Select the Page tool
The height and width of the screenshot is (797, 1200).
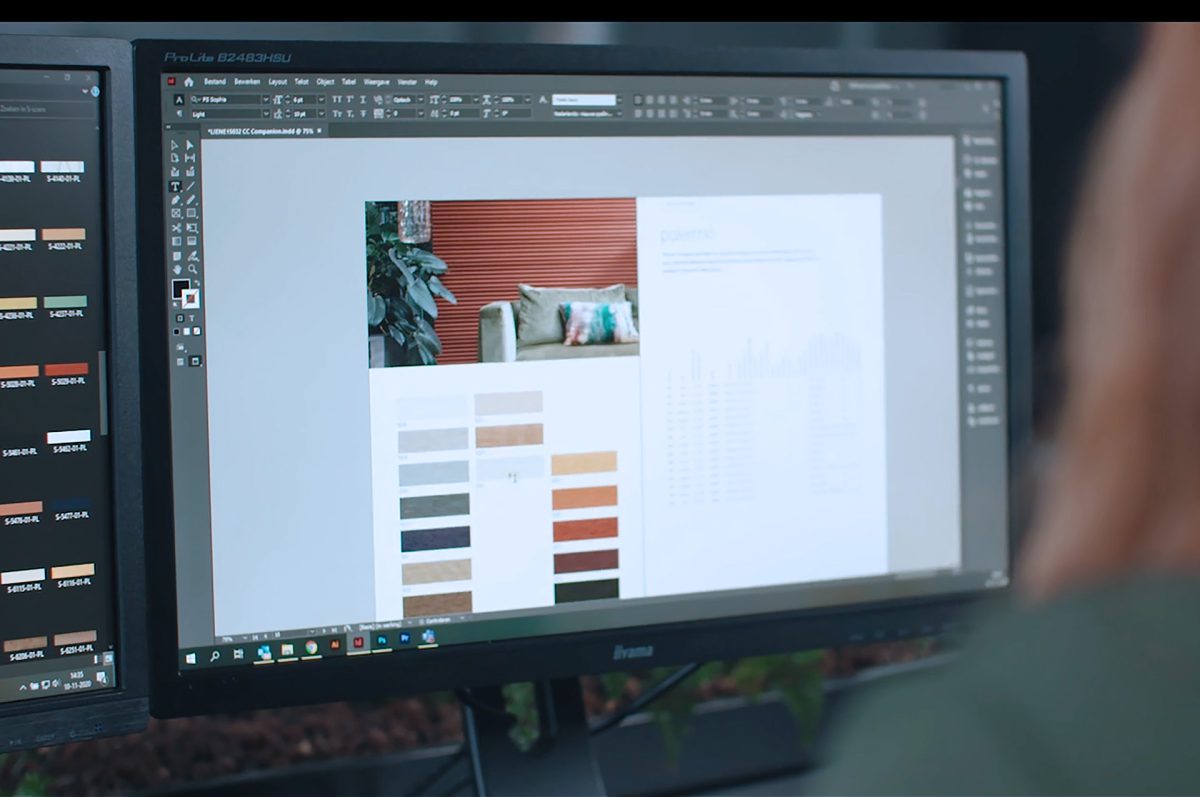pyautogui.click(x=175, y=158)
